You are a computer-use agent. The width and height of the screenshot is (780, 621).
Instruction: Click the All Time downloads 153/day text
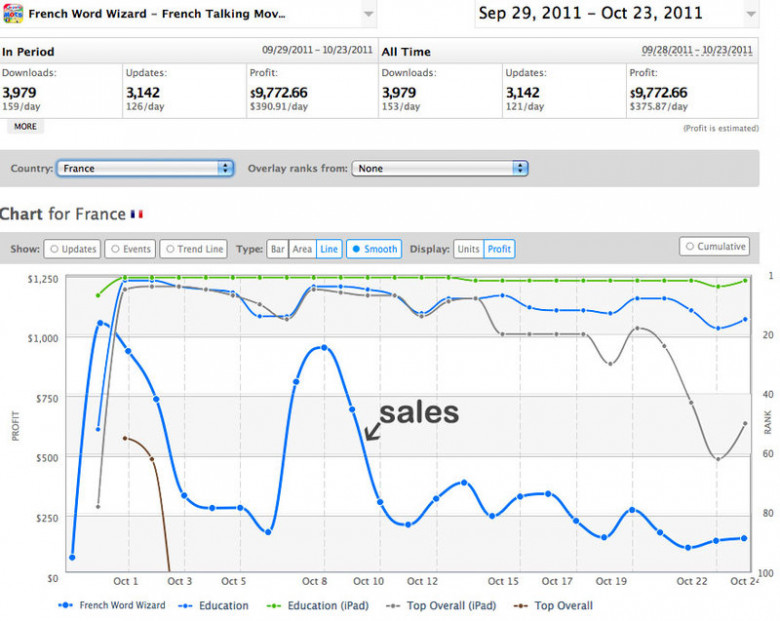tap(401, 106)
